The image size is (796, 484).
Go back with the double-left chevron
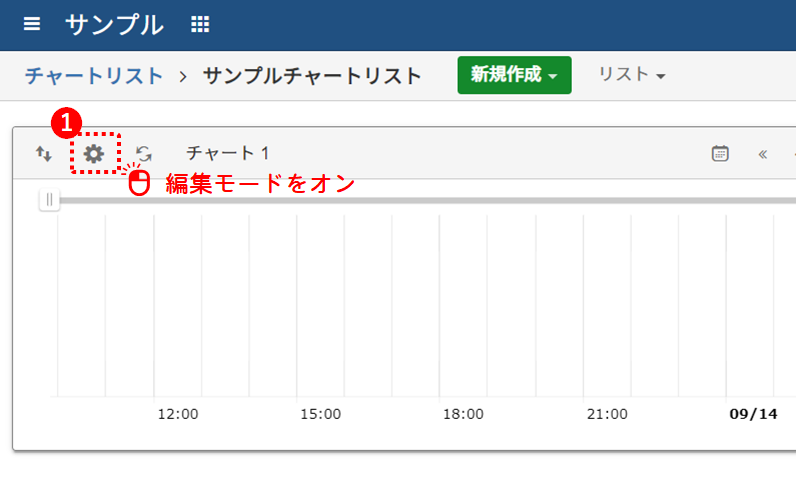point(762,154)
